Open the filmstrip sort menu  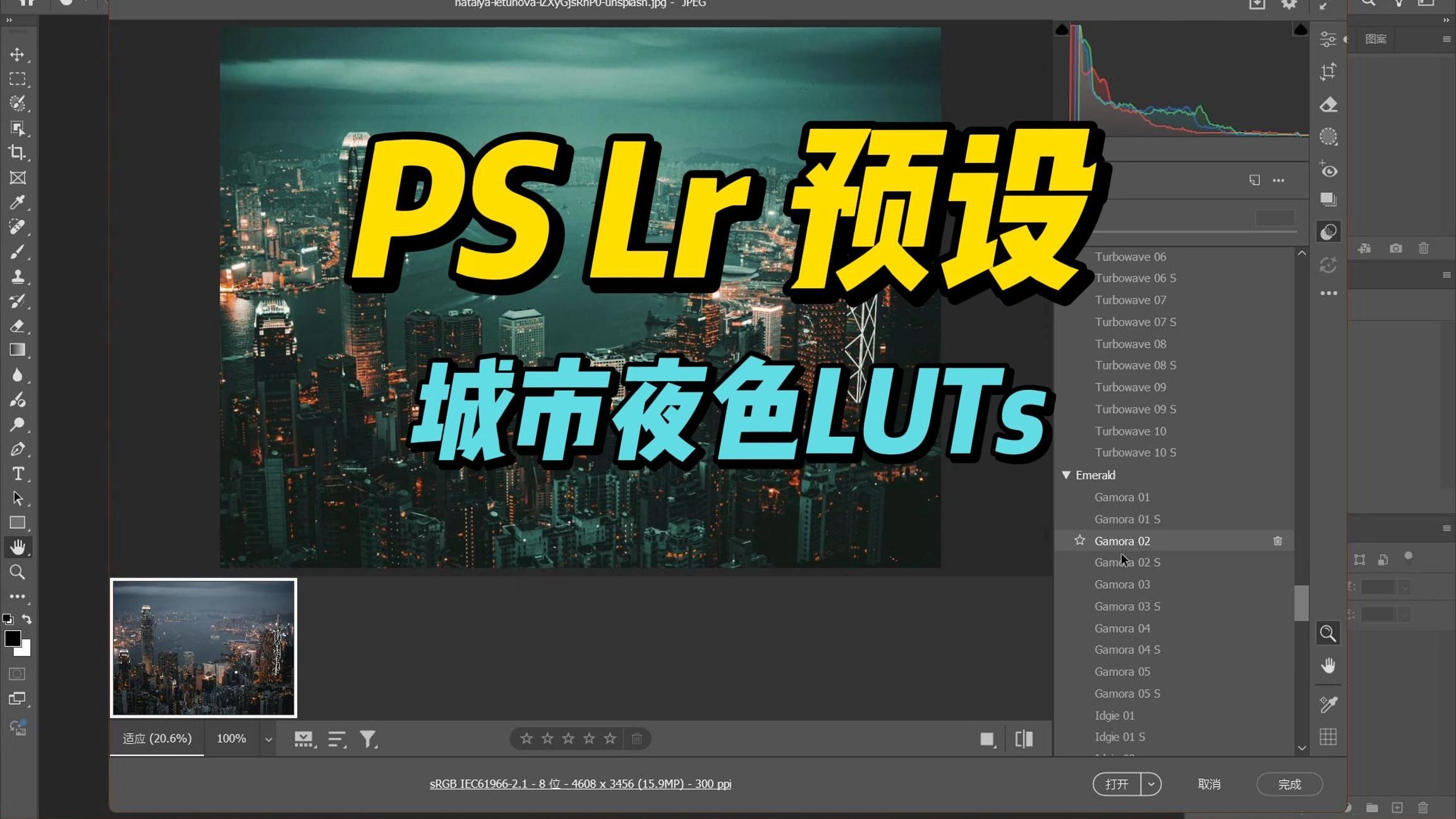337,739
